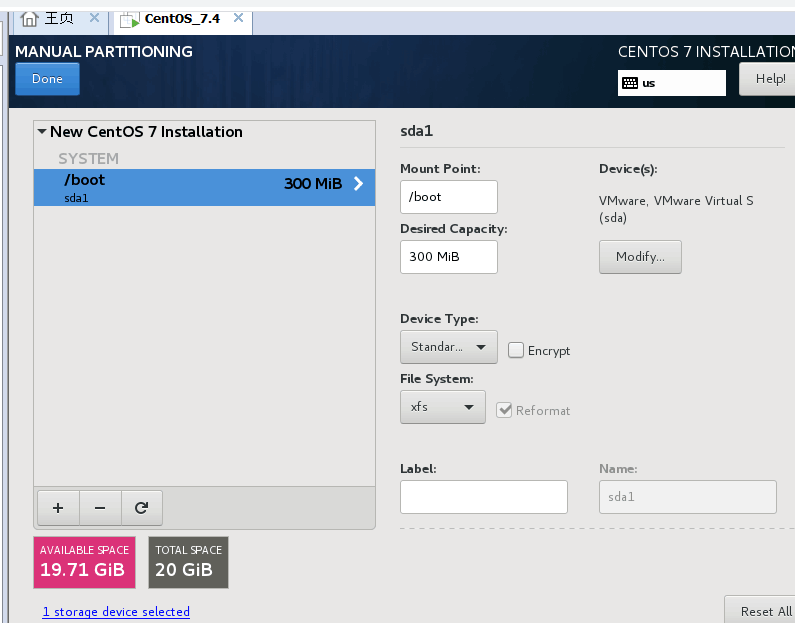Click the Modify... devices button
This screenshot has height=623, width=795.
pyautogui.click(x=640, y=257)
